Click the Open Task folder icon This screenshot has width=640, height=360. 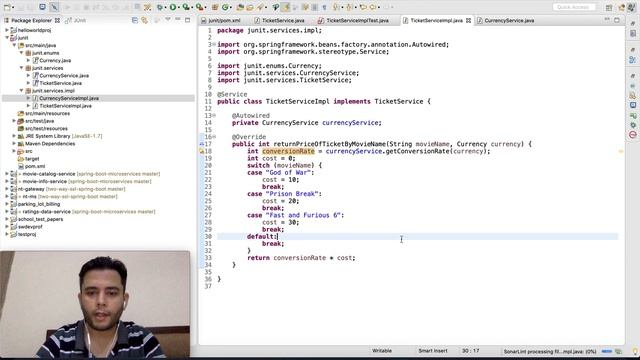click(x=250, y=7)
